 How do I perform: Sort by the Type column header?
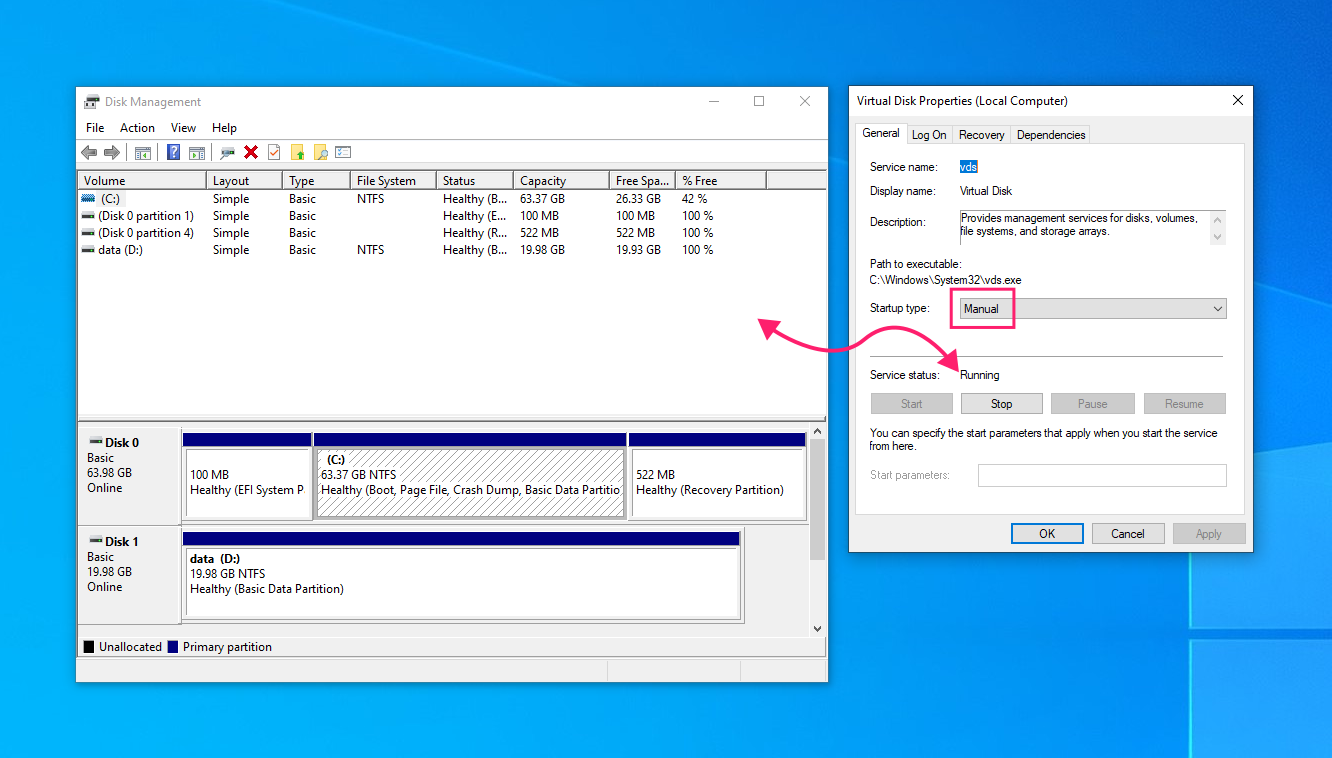point(317,181)
